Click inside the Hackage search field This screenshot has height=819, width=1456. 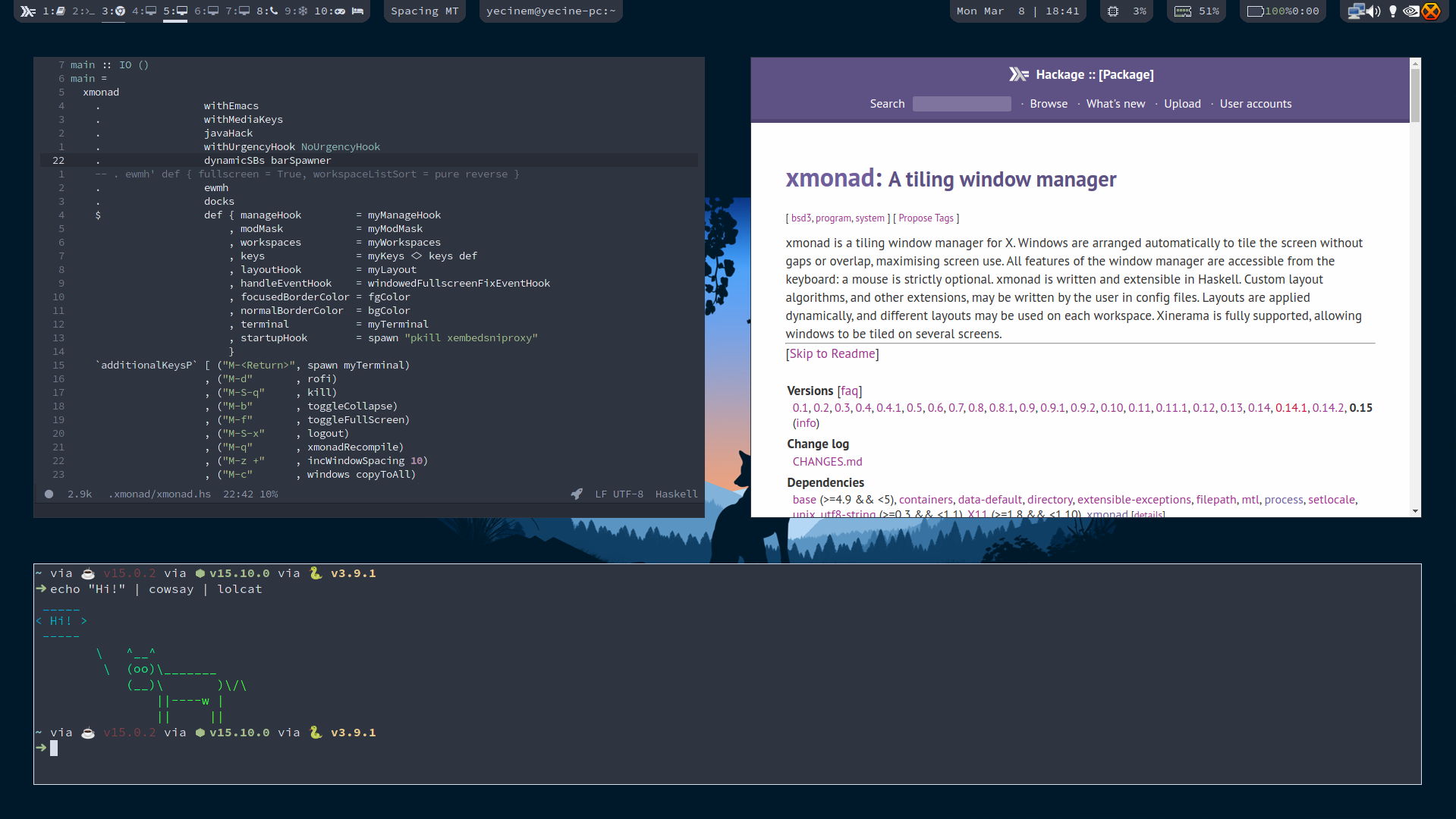tap(961, 103)
